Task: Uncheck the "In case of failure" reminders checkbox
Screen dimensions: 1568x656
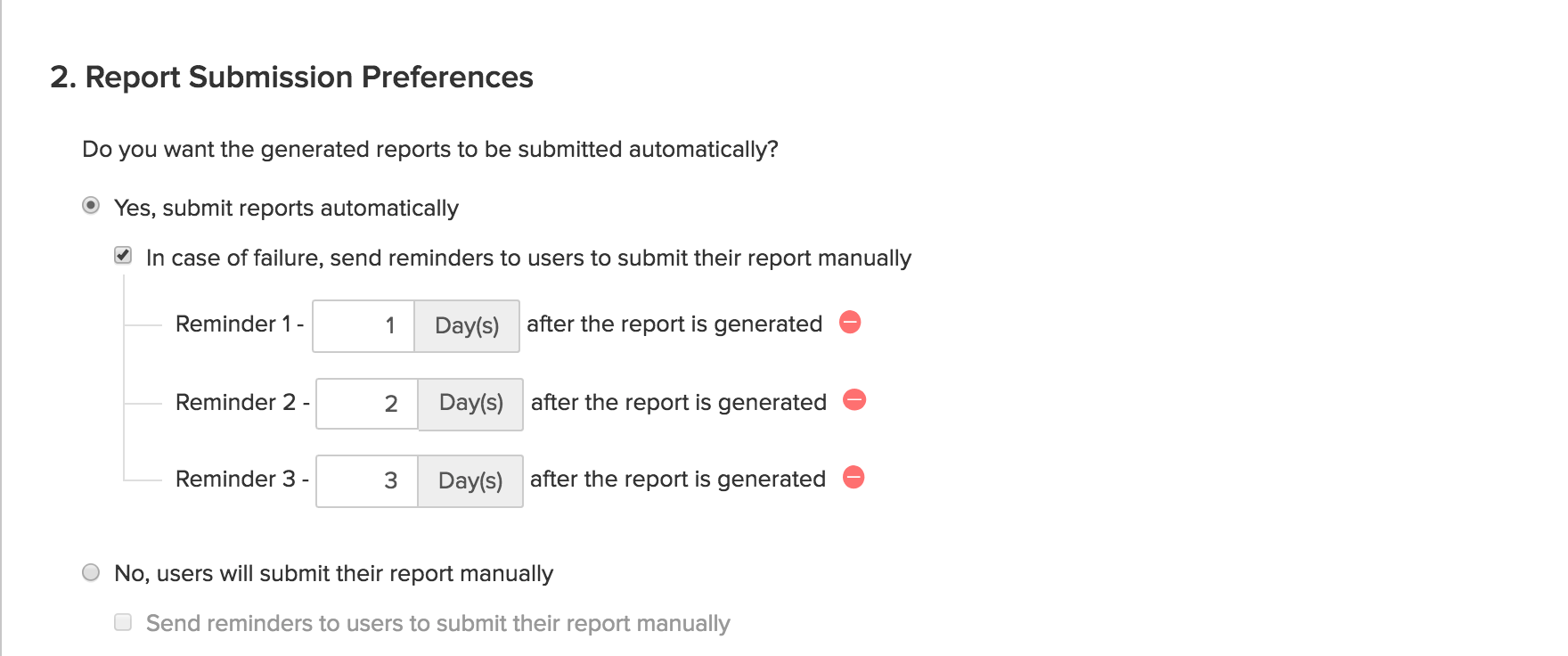Action: (x=123, y=256)
